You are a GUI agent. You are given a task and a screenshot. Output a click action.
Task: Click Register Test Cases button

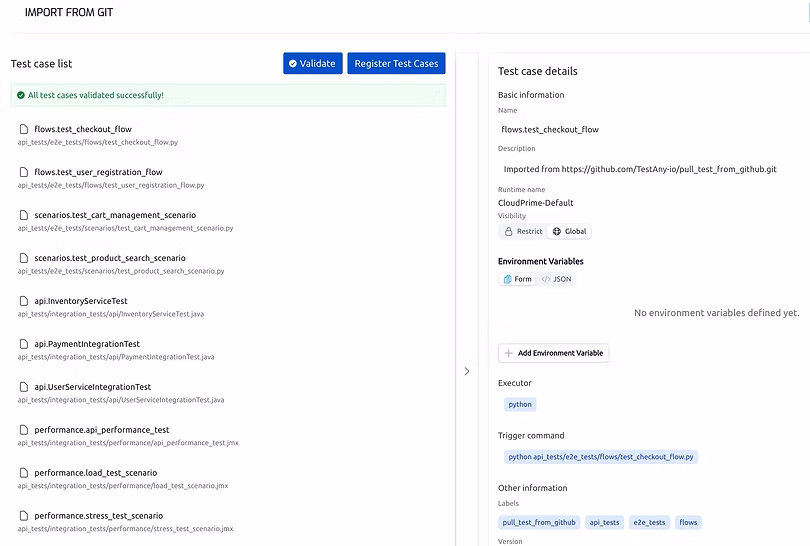tap(396, 64)
